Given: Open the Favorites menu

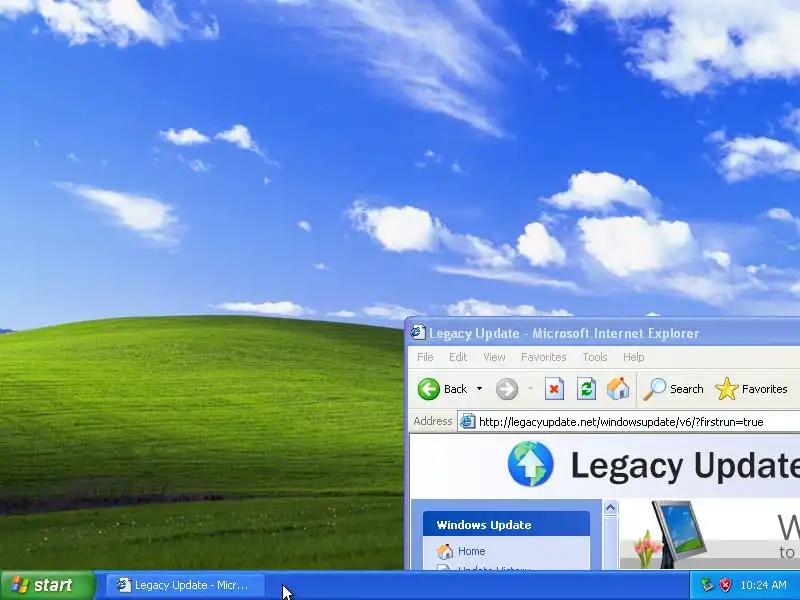Looking at the screenshot, I should 543,357.
